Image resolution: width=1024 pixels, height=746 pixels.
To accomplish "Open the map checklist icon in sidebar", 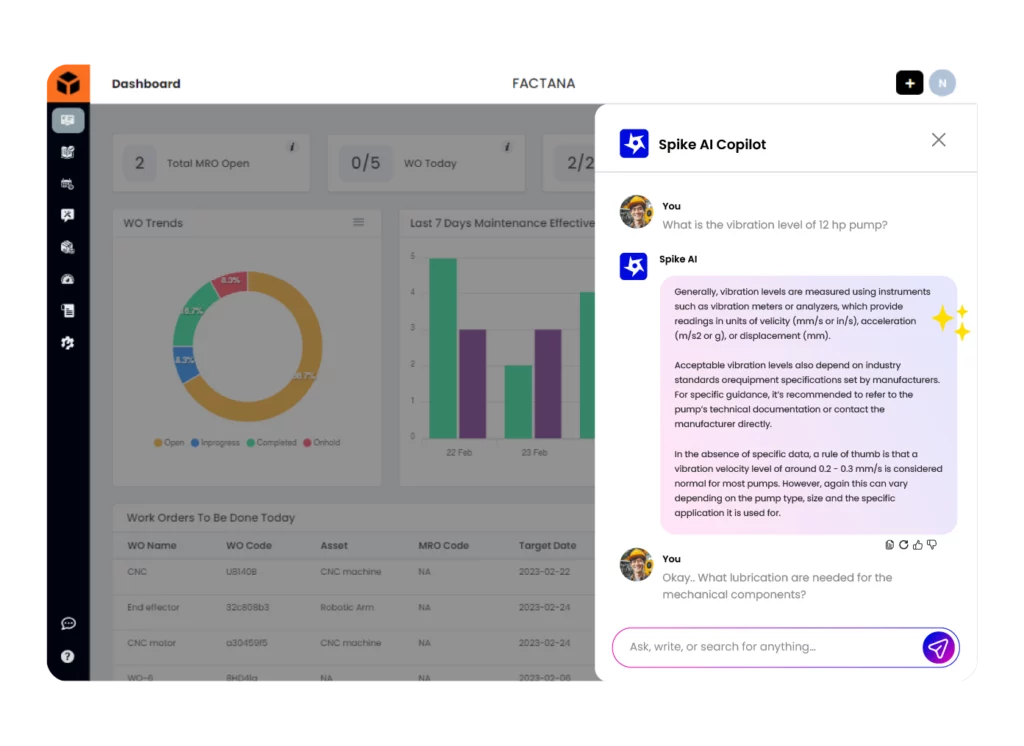I will pos(68,152).
